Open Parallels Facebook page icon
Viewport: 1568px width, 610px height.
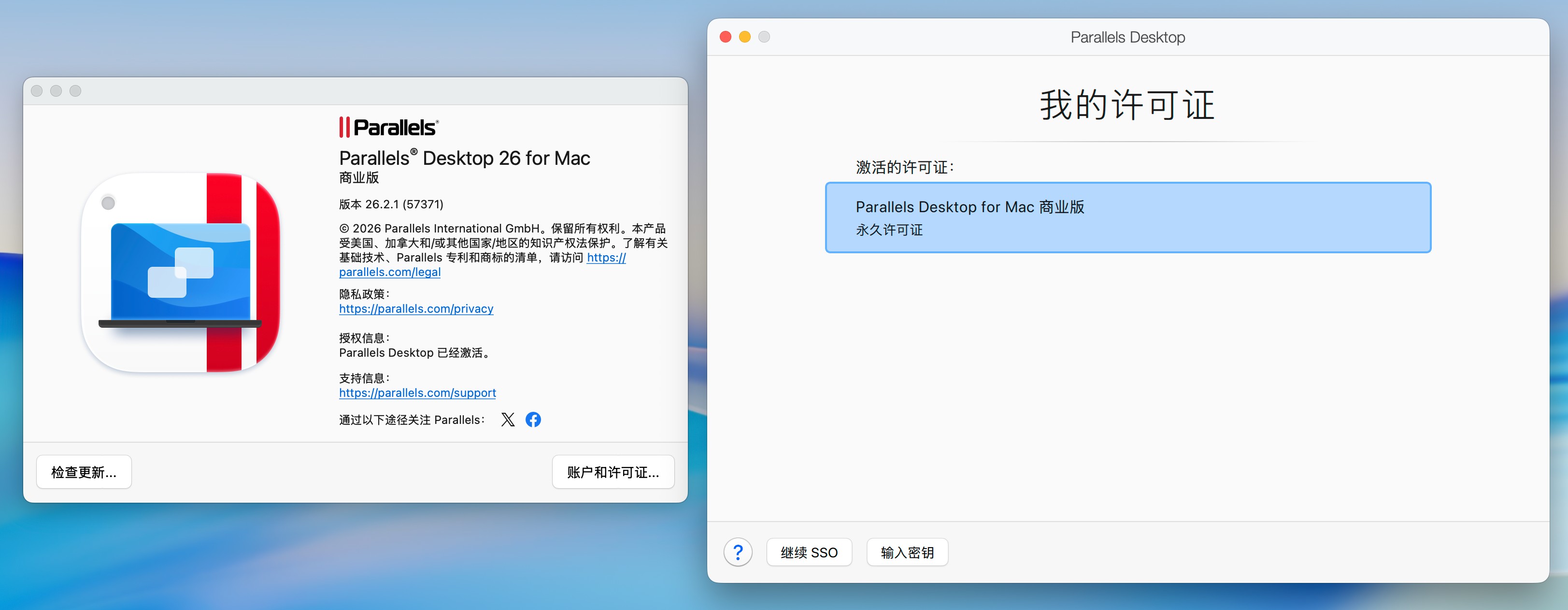point(533,420)
